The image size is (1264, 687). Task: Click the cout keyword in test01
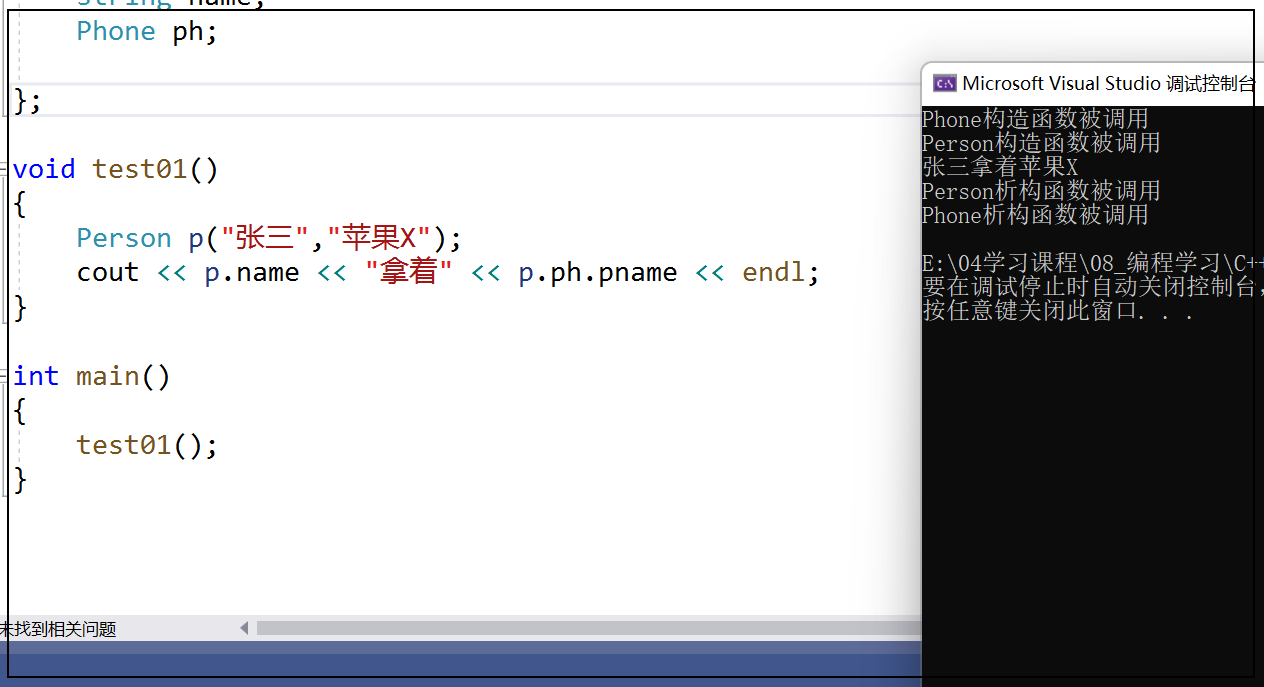[x=107, y=272]
